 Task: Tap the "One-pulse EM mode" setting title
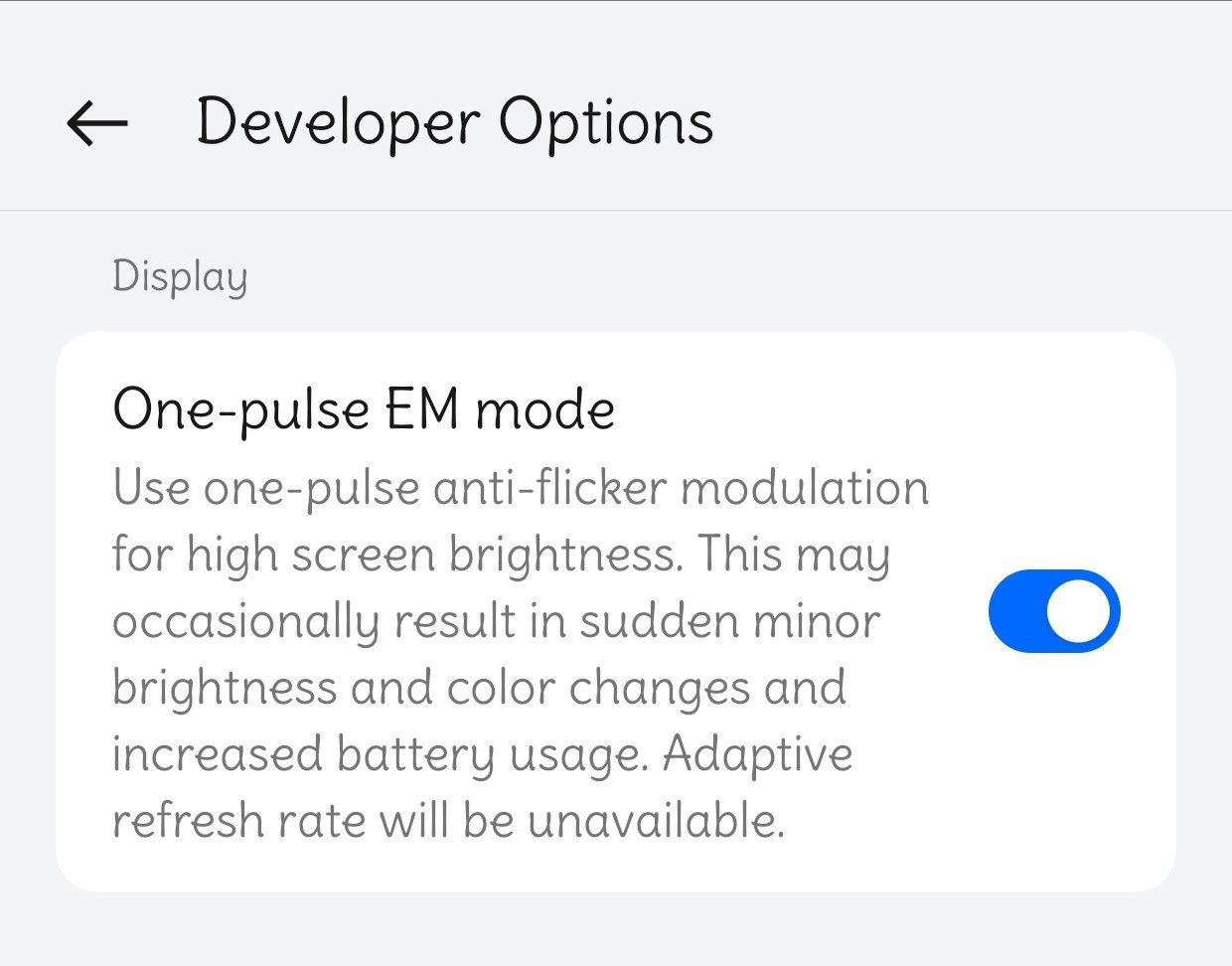click(364, 408)
